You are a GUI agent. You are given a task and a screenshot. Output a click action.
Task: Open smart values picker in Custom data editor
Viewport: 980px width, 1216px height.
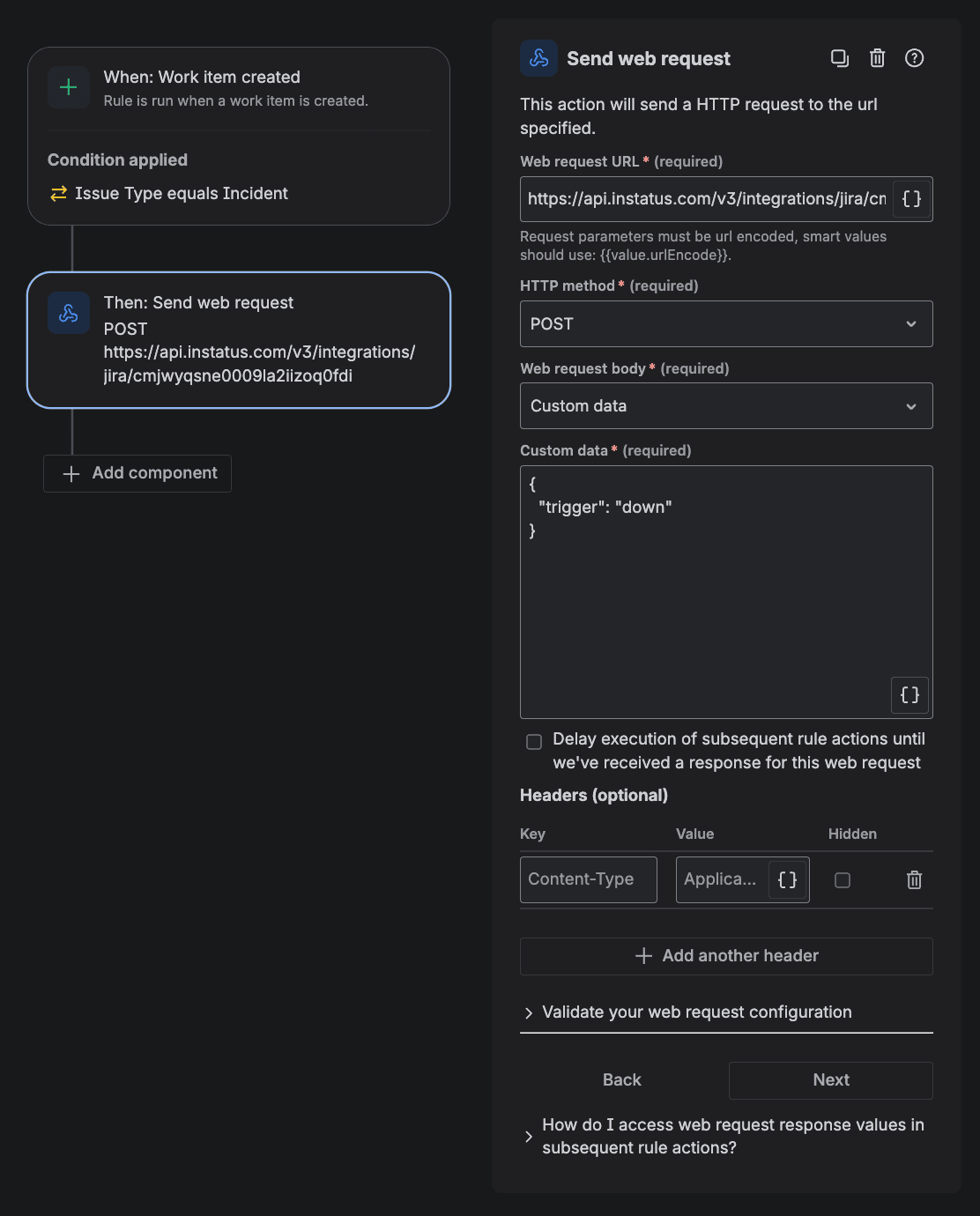pyautogui.click(x=909, y=695)
